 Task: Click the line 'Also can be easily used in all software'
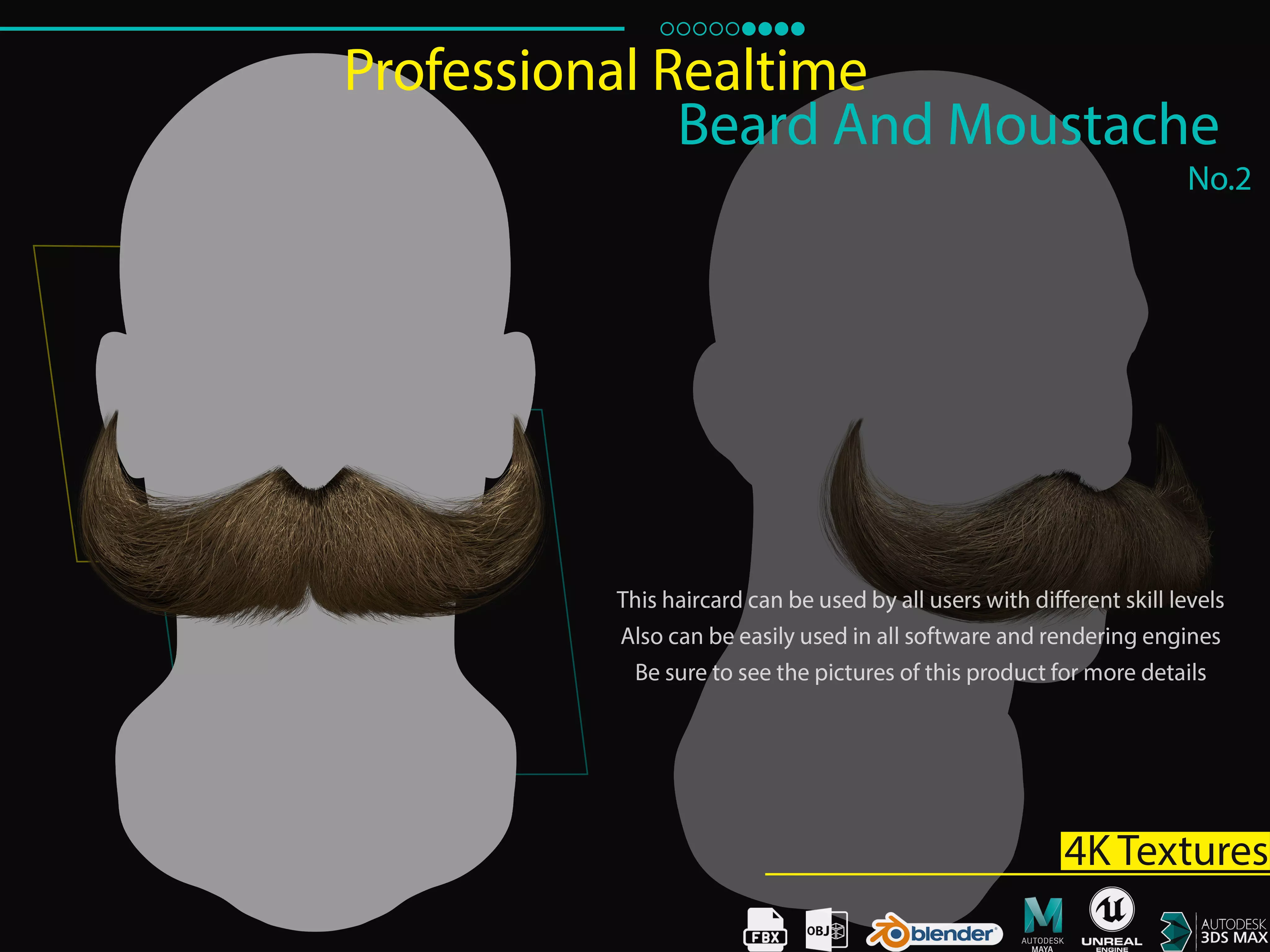pyautogui.click(x=920, y=637)
